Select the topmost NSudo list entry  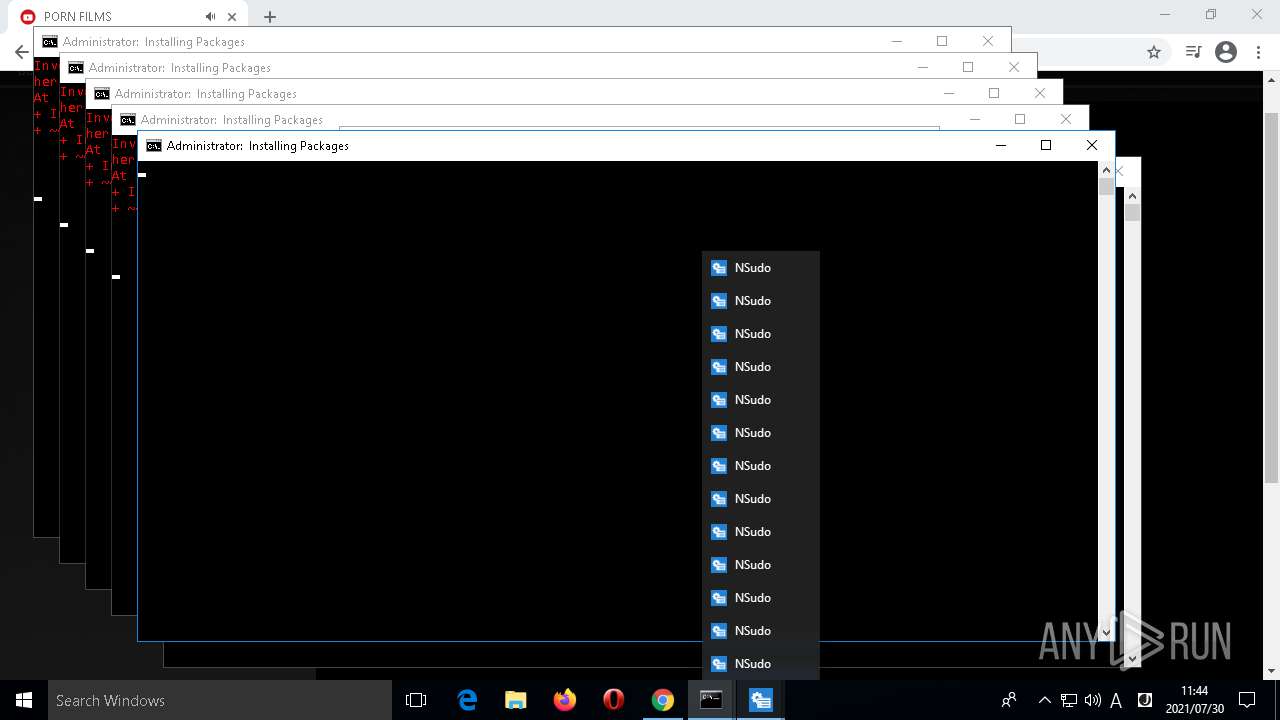coord(761,268)
